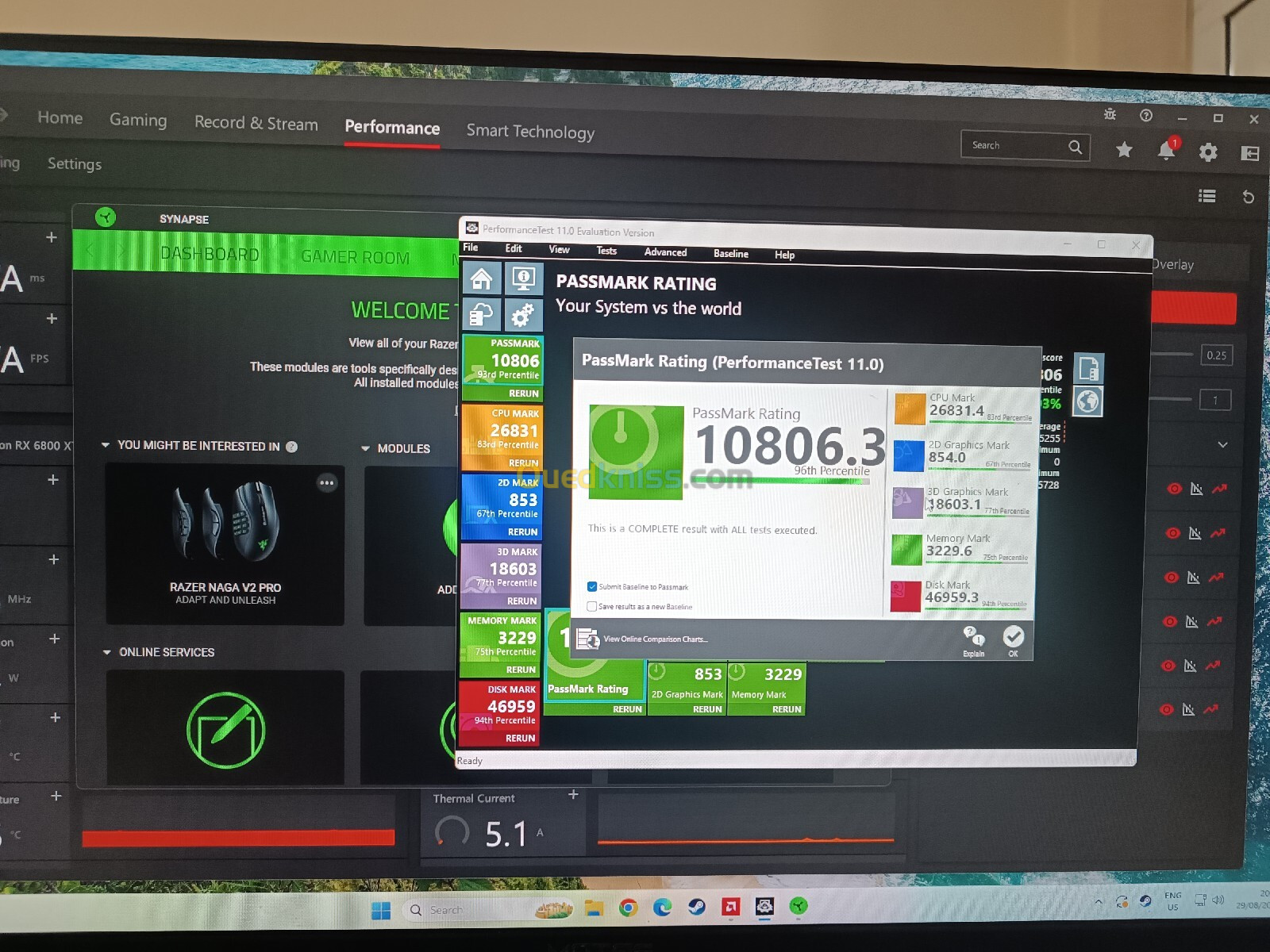Image resolution: width=1270 pixels, height=952 pixels.
Task: Open the Tests menu
Action: (606, 251)
